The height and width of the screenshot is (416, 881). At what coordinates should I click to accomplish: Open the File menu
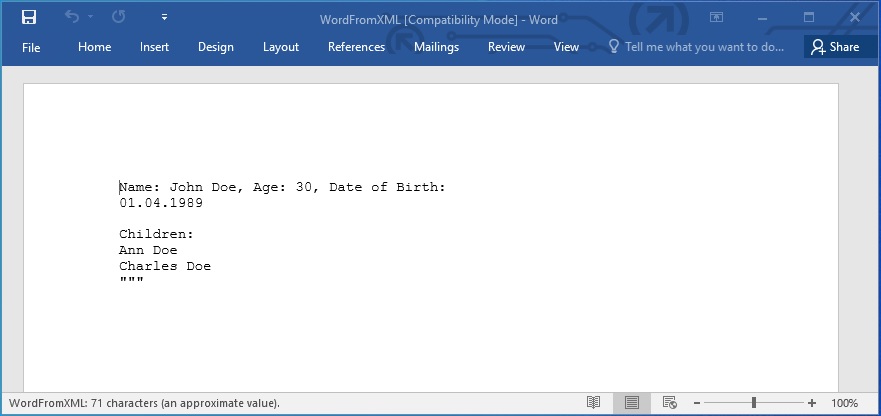31,47
